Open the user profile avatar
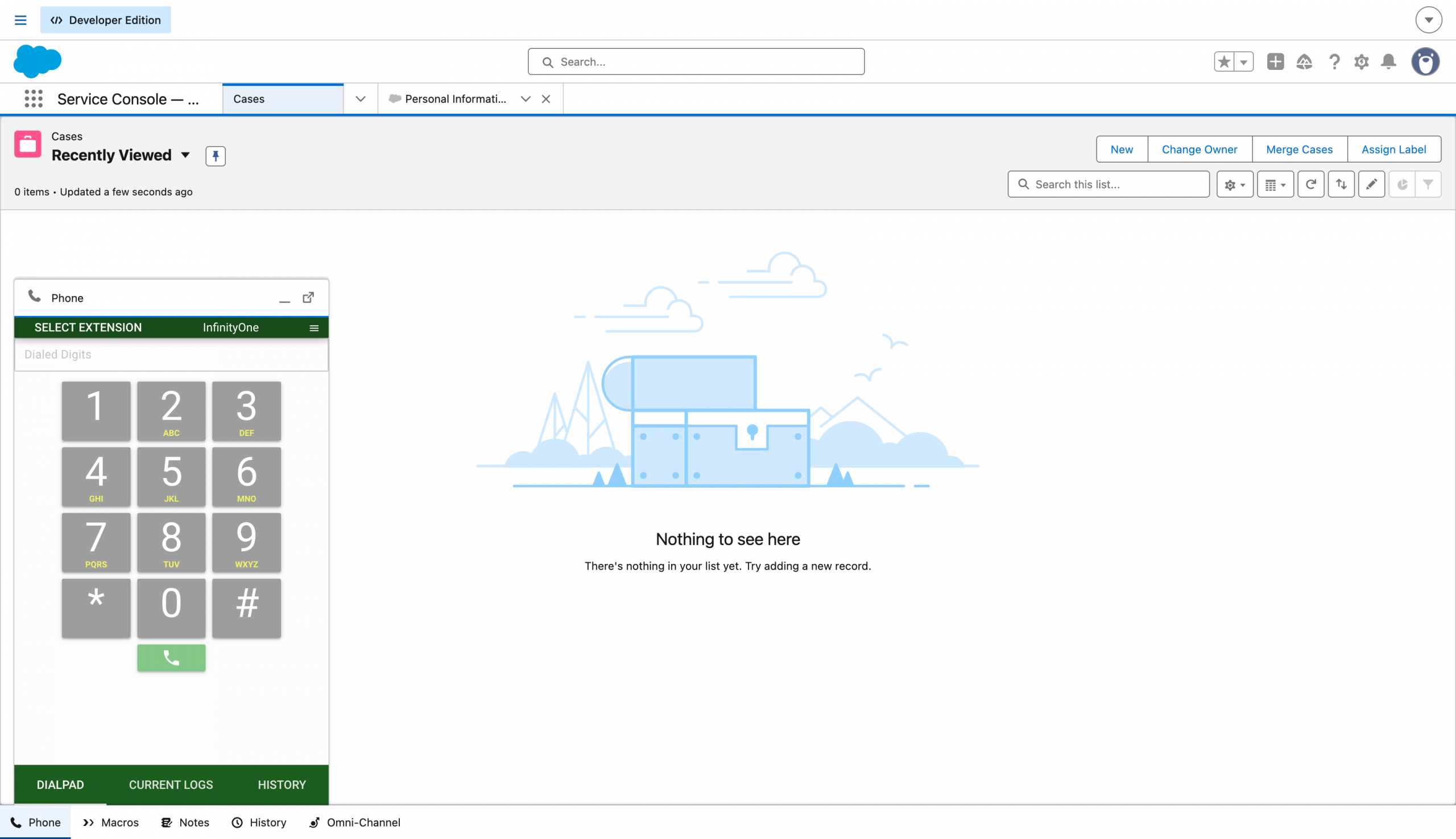The height and width of the screenshot is (839, 1456). tap(1425, 61)
